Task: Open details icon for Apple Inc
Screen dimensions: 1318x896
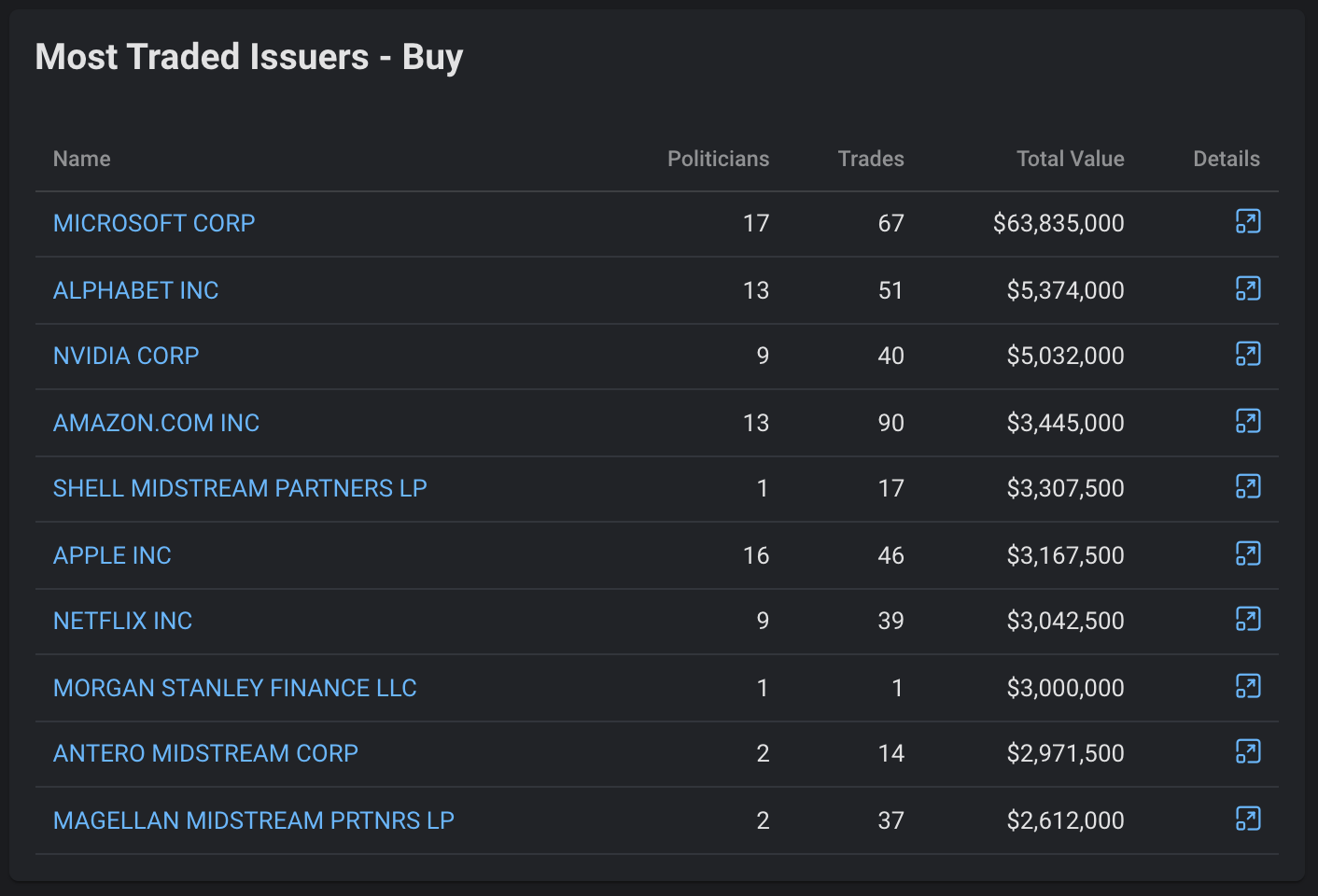Action: 1248,554
